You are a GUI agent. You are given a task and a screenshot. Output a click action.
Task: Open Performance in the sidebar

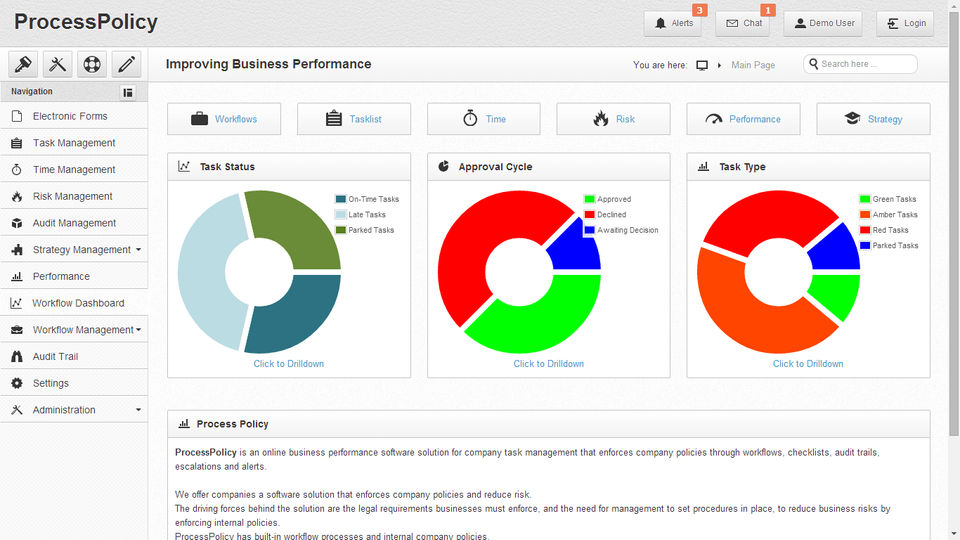[x=73, y=276]
